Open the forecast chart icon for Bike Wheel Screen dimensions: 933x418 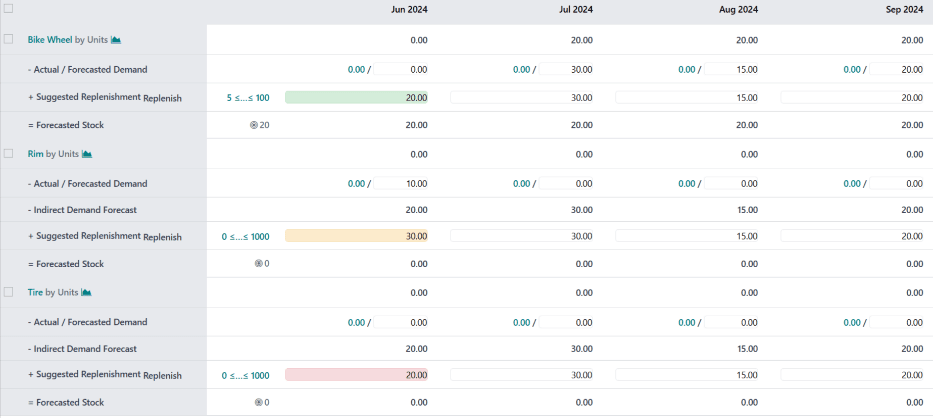pos(116,40)
